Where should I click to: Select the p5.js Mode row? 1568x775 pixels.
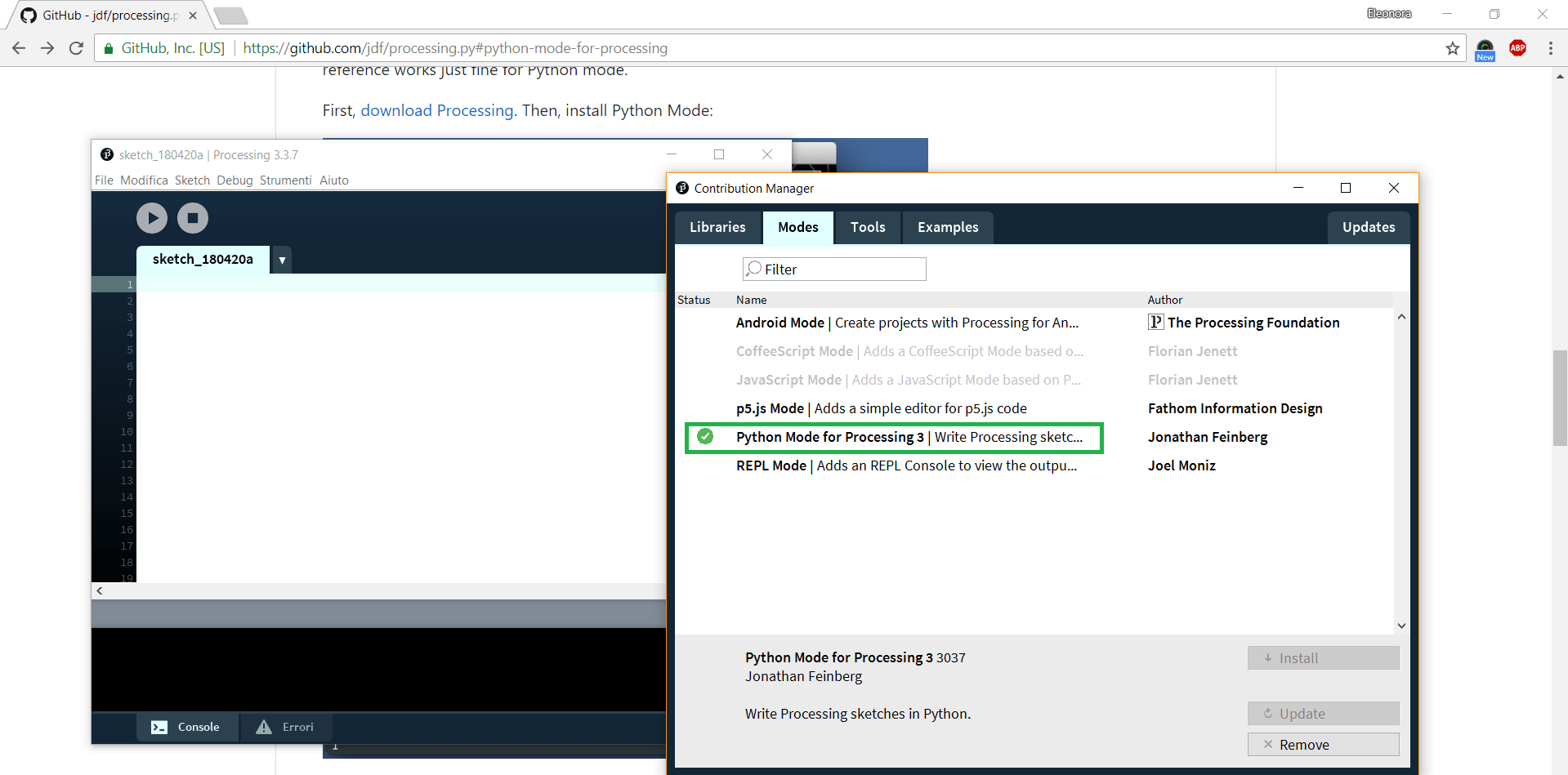(1035, 408)
